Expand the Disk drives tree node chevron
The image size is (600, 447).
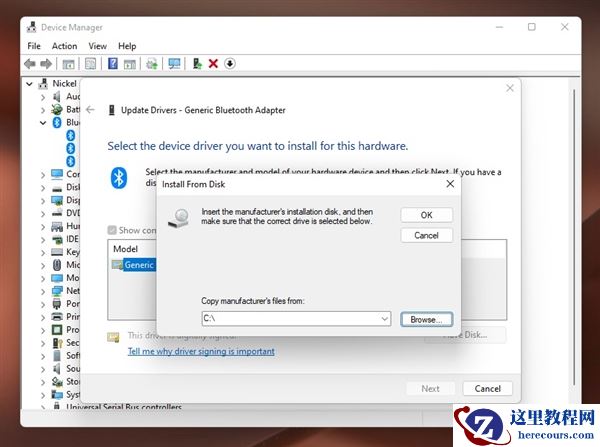tap(43, 188)
